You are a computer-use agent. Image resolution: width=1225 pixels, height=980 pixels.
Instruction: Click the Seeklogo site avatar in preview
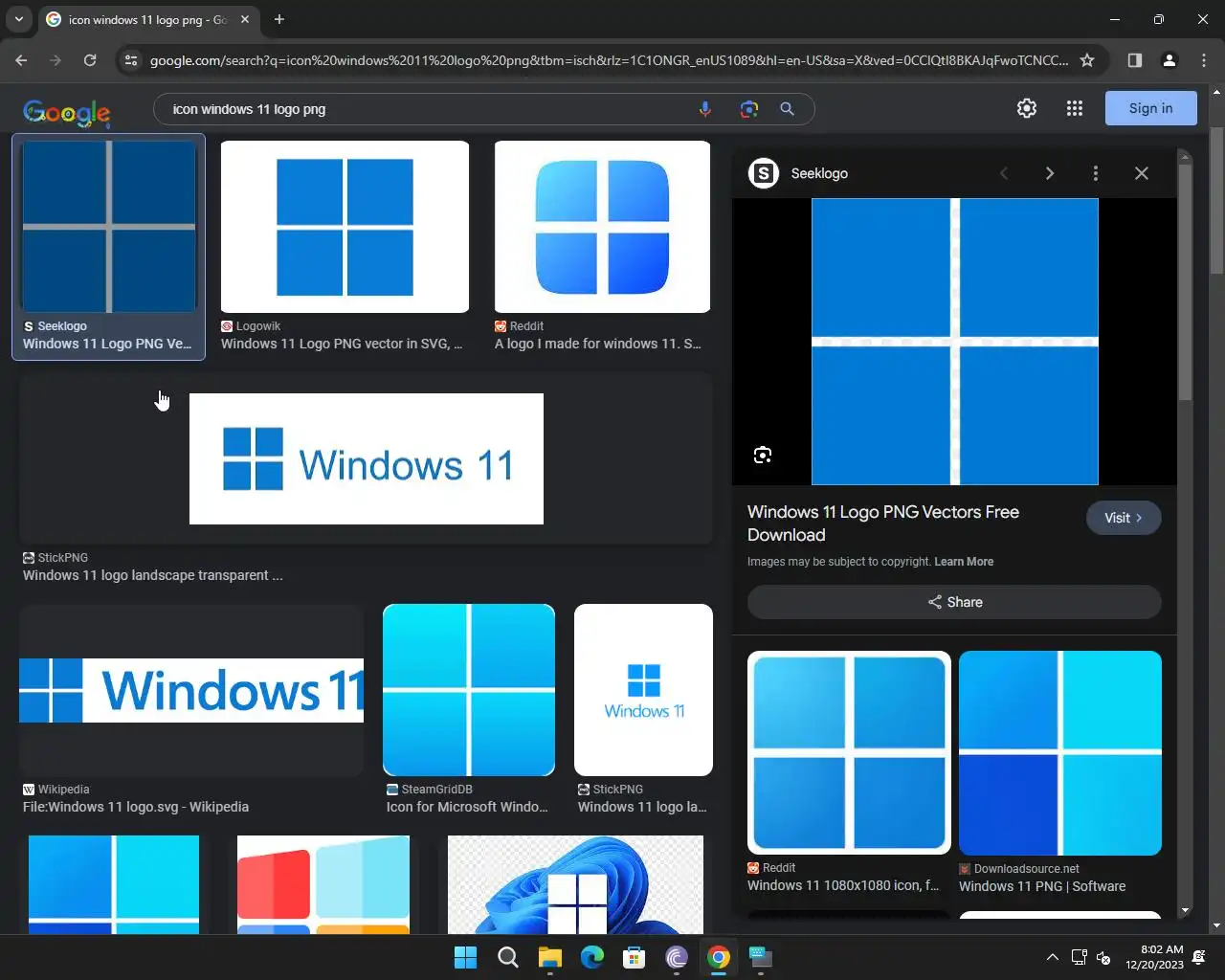point(763,173)
